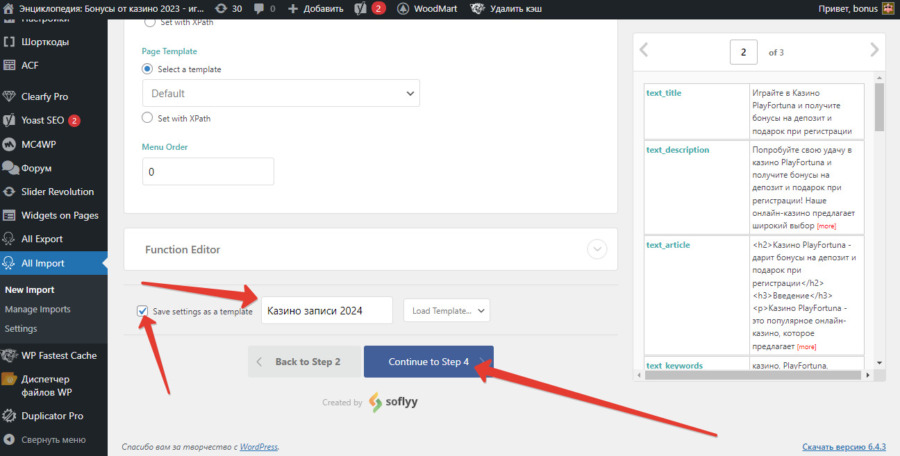Click the Шорткоды brackets icon

coord(9,42)
